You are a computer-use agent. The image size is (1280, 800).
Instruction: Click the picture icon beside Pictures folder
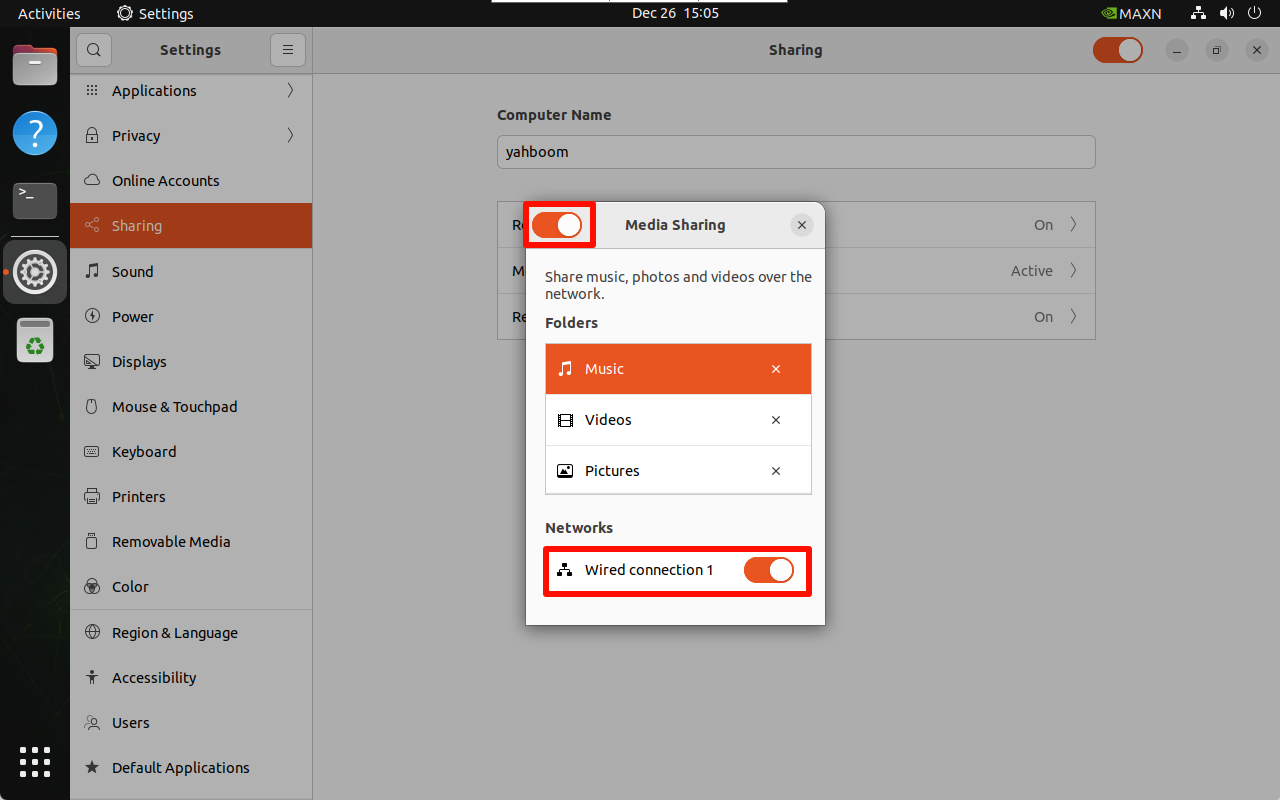tap(565, 470)
